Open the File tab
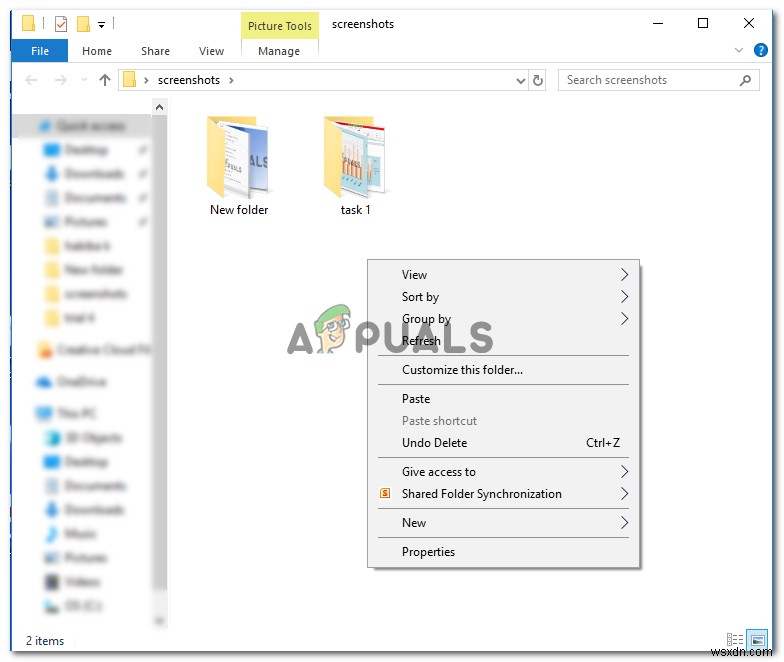Image resolution: width=784 pixels, height=662 pixels. [x=40, y=51]
